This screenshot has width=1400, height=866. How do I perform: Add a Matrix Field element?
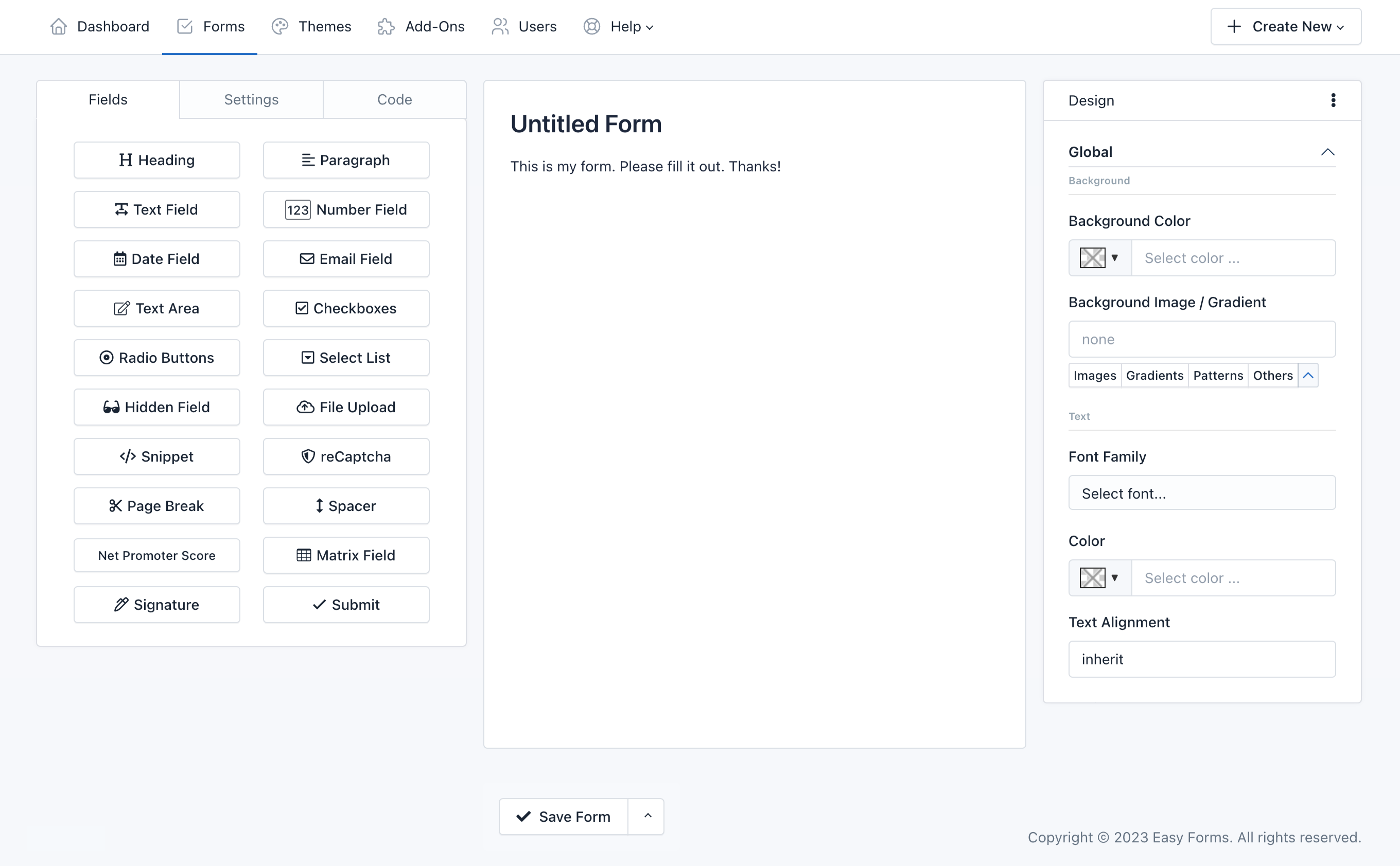(346, 555)
